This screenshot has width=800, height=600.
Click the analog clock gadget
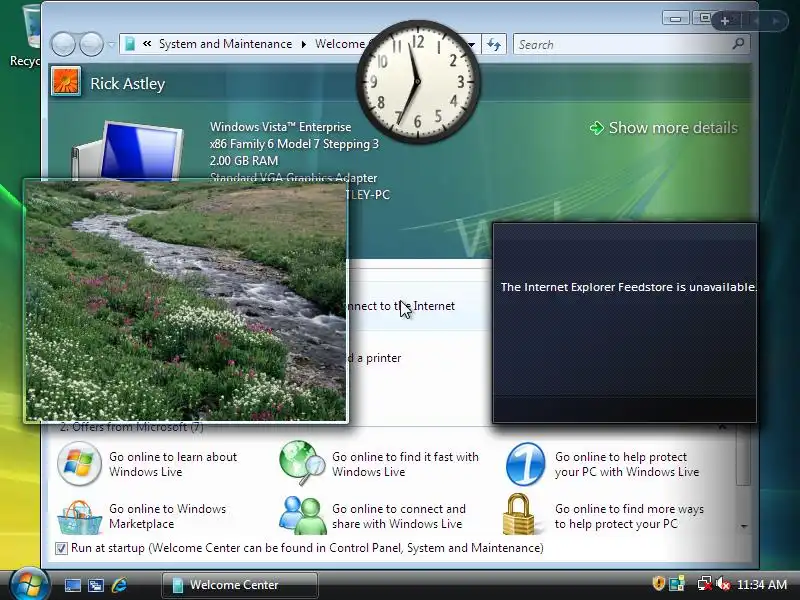418,82
